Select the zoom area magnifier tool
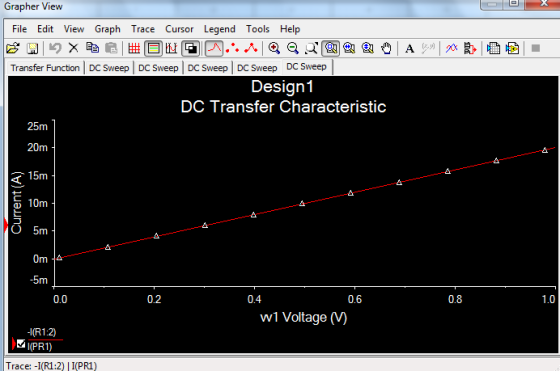Screen dimensions: 560x371 coord(331,48)
